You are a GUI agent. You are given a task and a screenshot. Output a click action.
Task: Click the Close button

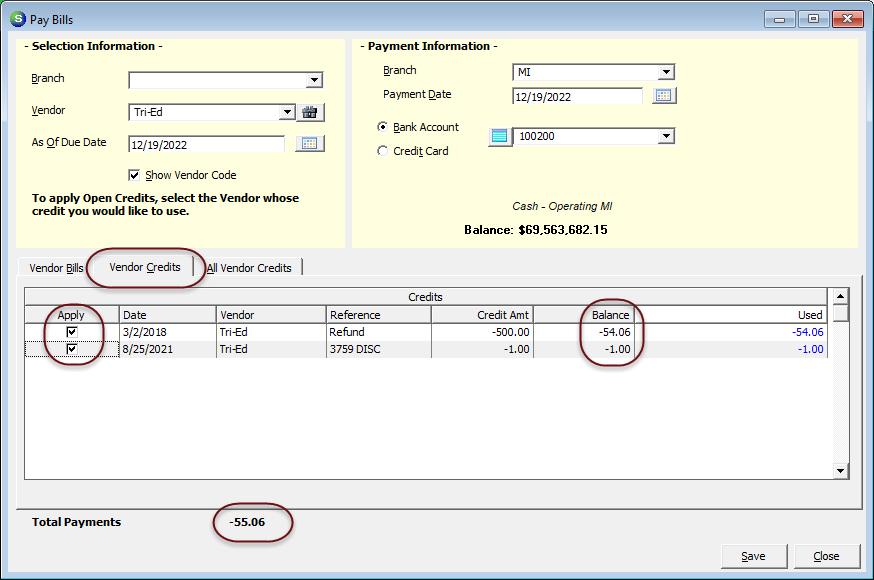point(826,556)
